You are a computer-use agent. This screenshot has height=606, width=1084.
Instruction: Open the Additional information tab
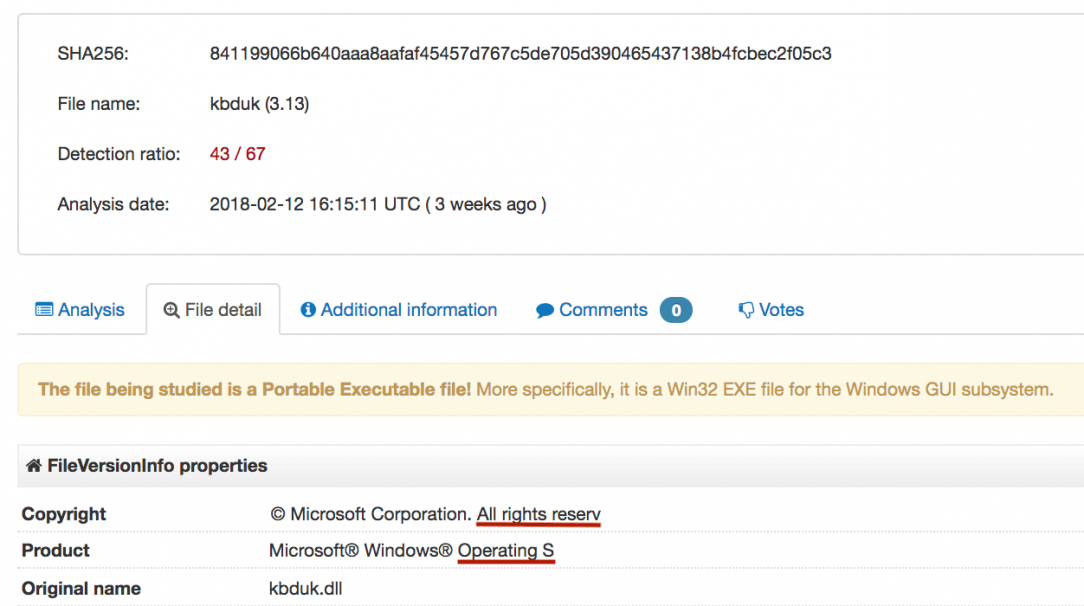tap(408, 310)
